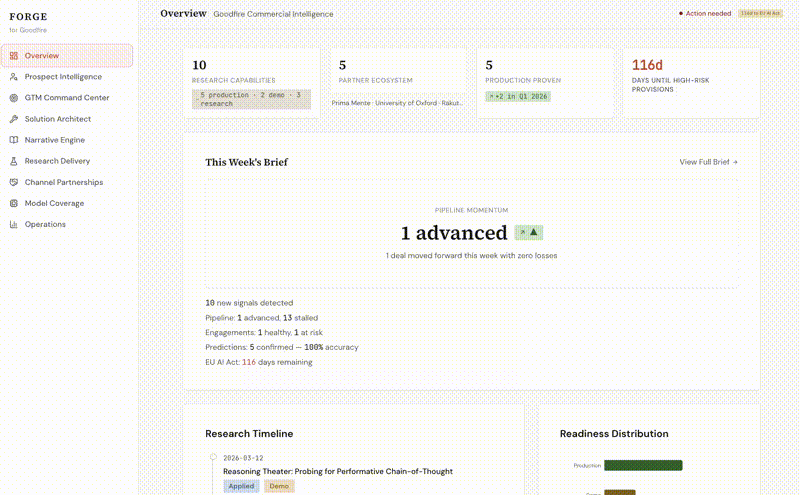Click the Narrative Engine book icon
800x495 pixels.
pyautogui.click(x=14, y=140)
